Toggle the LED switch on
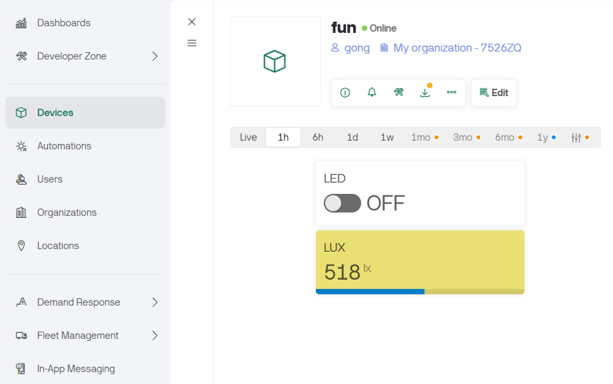Viewport: 613px width, 384px height. click(342, 203)
